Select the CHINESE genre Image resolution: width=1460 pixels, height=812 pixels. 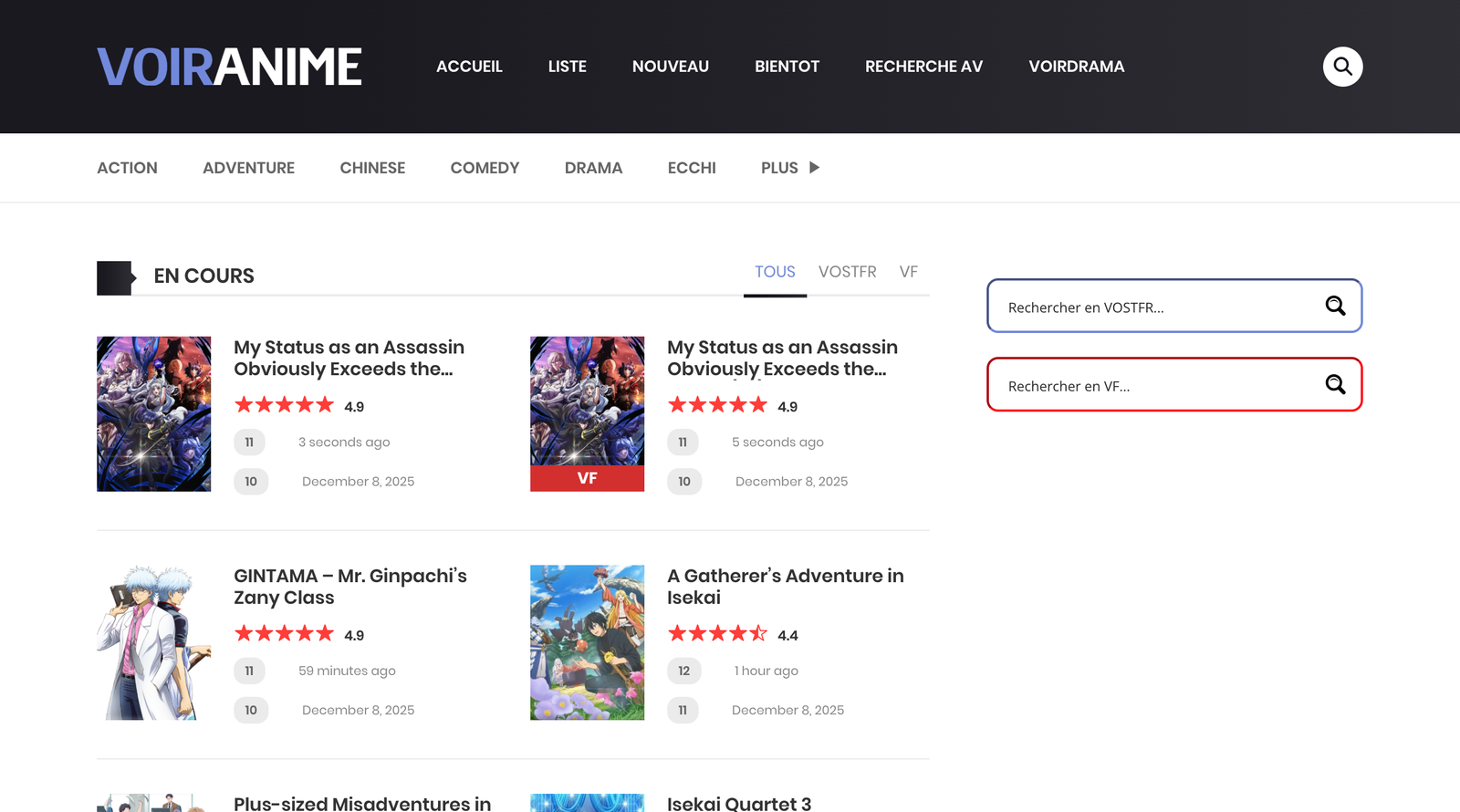tap(372, 168)
